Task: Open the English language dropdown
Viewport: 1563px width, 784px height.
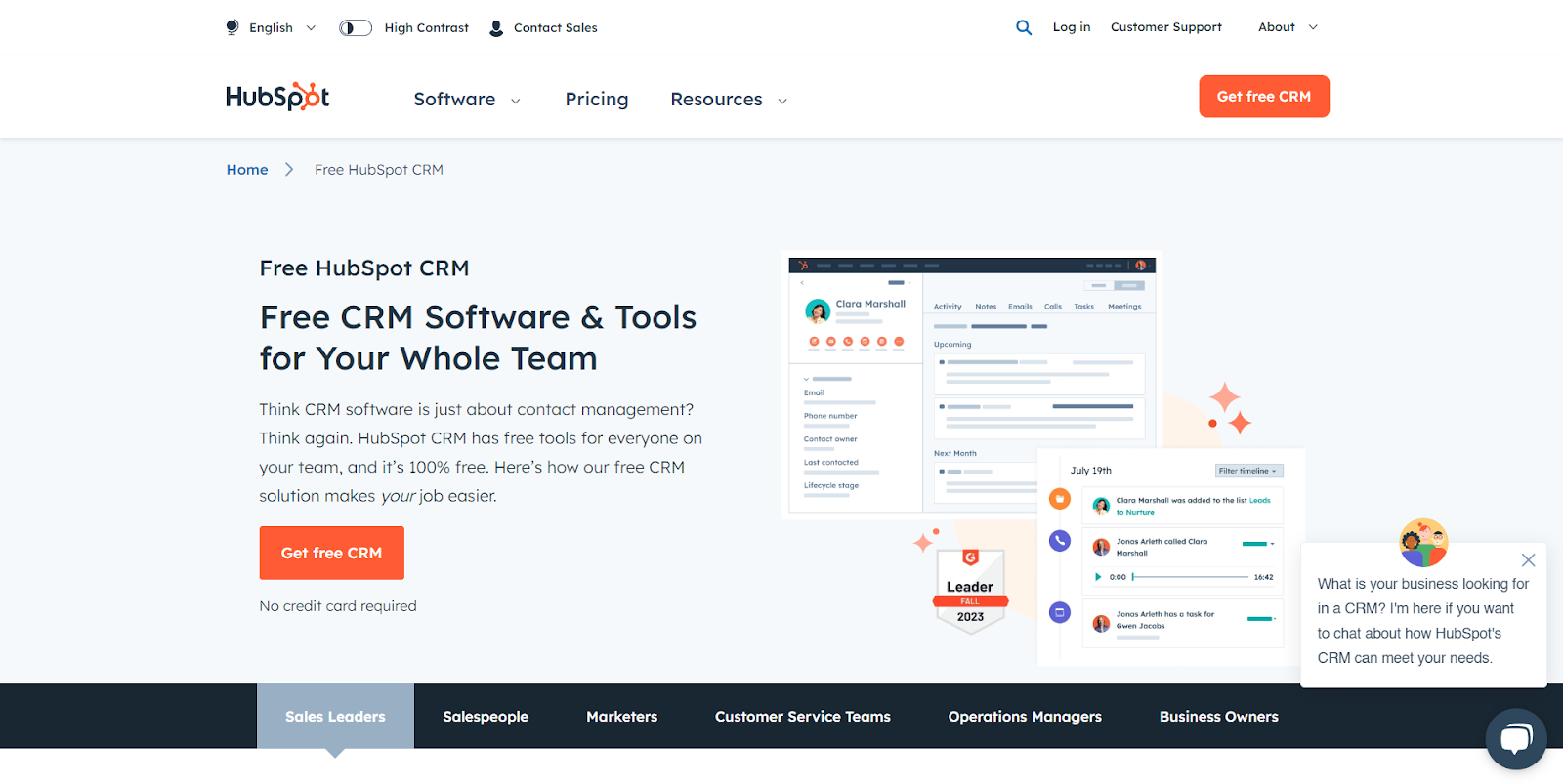Action: [282, 28]
